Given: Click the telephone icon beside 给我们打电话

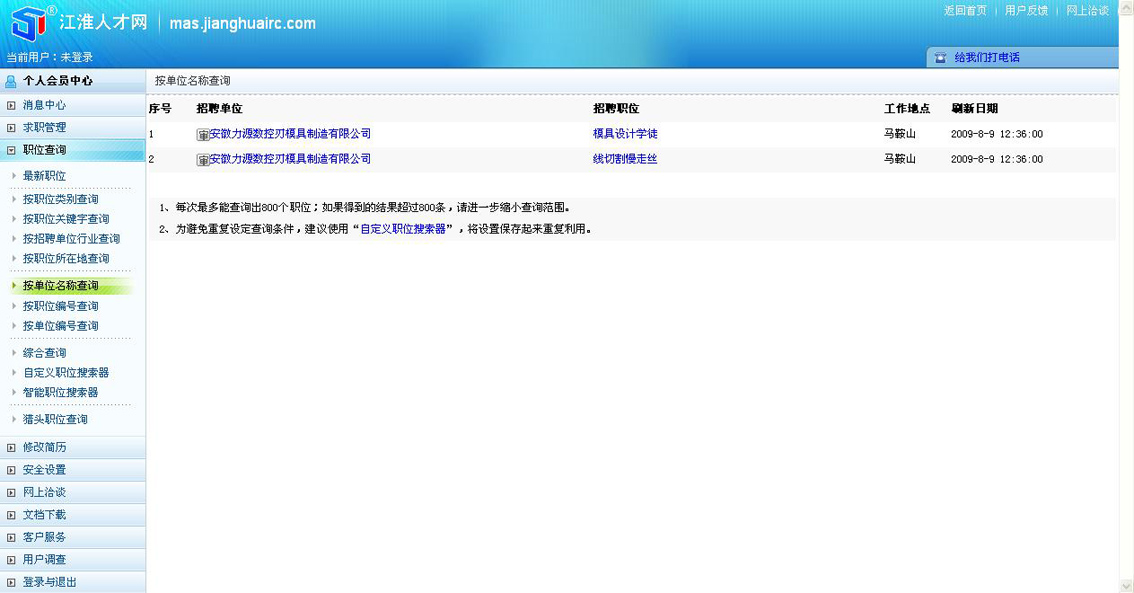Looking at the screenshot, I should pyautogui.click(x=940, y=58).
